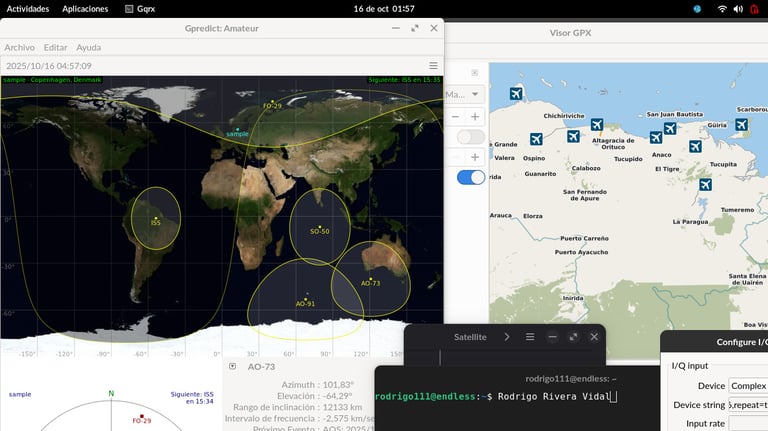Click the minus stepper in Visor GPX panel
The image size is (768, 431).
click(x=456, y=117)
